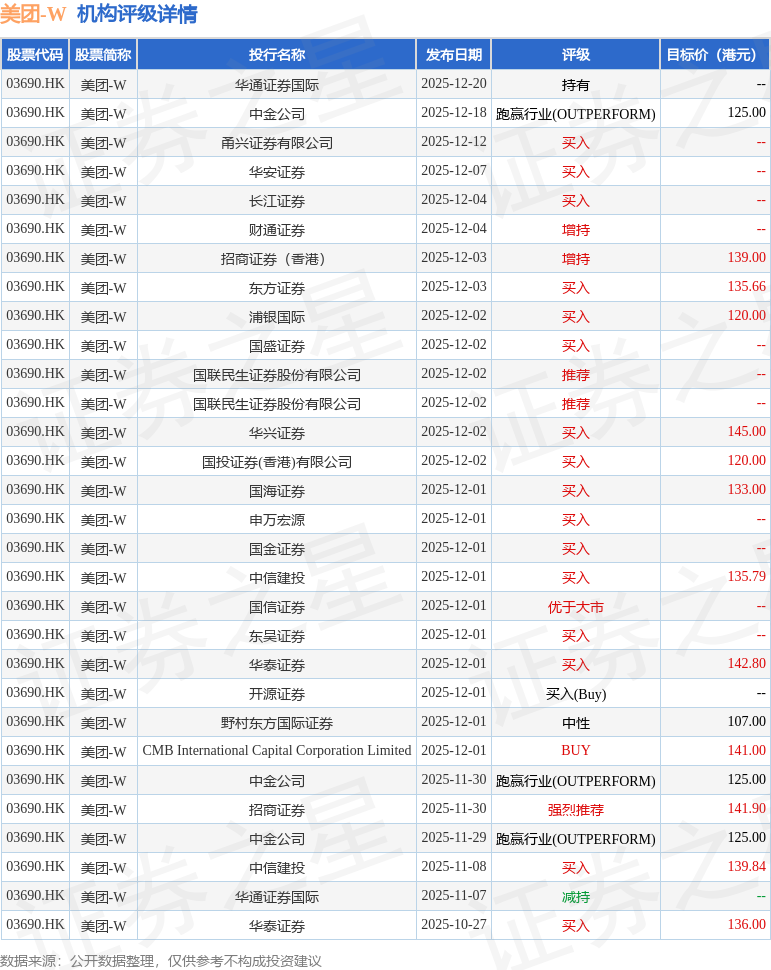Image resolution: width=771 pixels, height=970 pixels.
Task: Click the 强烈推荐 rating cell
Action: pyautogui.click(x=575, y=810)
